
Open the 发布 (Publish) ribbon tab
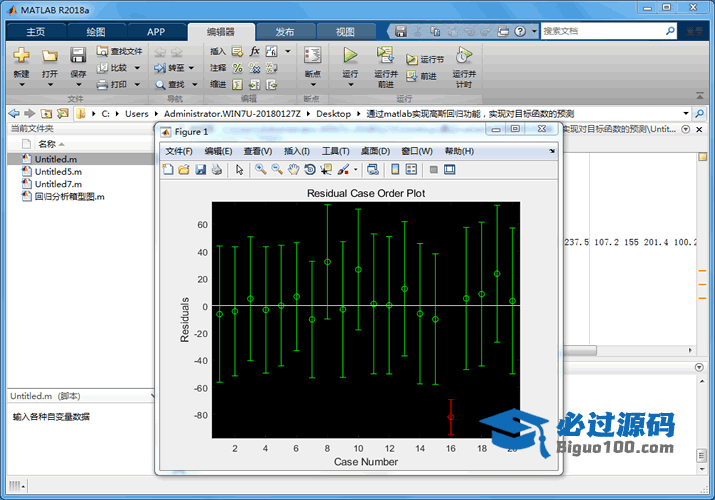pos(285,32)
